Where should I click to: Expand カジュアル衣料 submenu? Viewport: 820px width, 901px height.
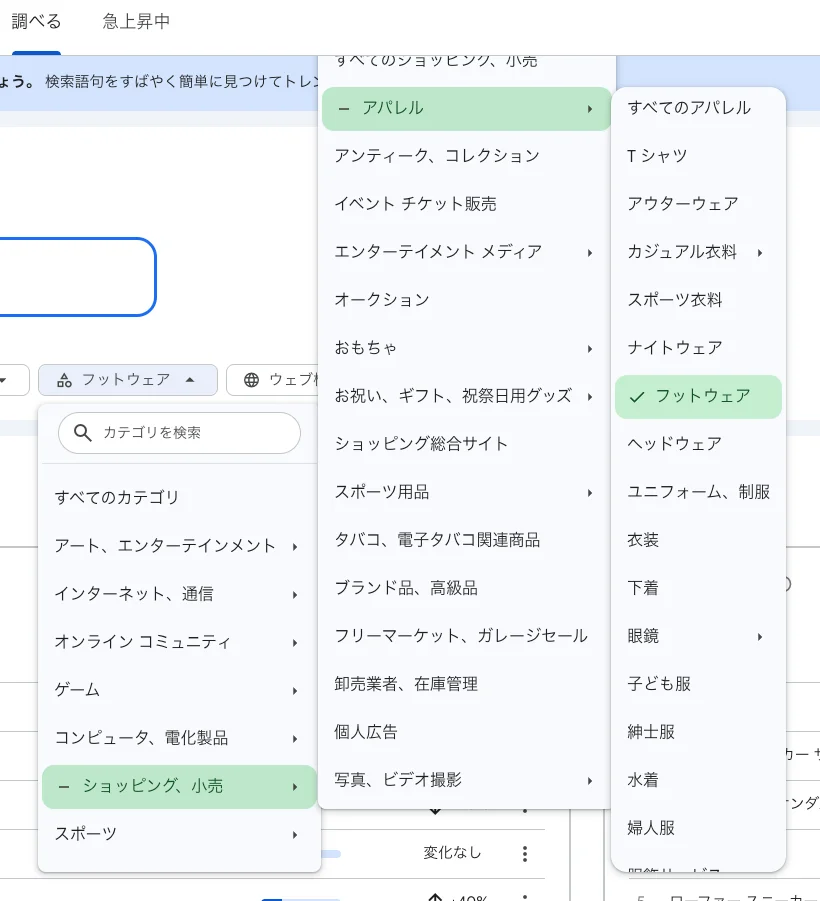pyautogui.click(x=698, y=252)
